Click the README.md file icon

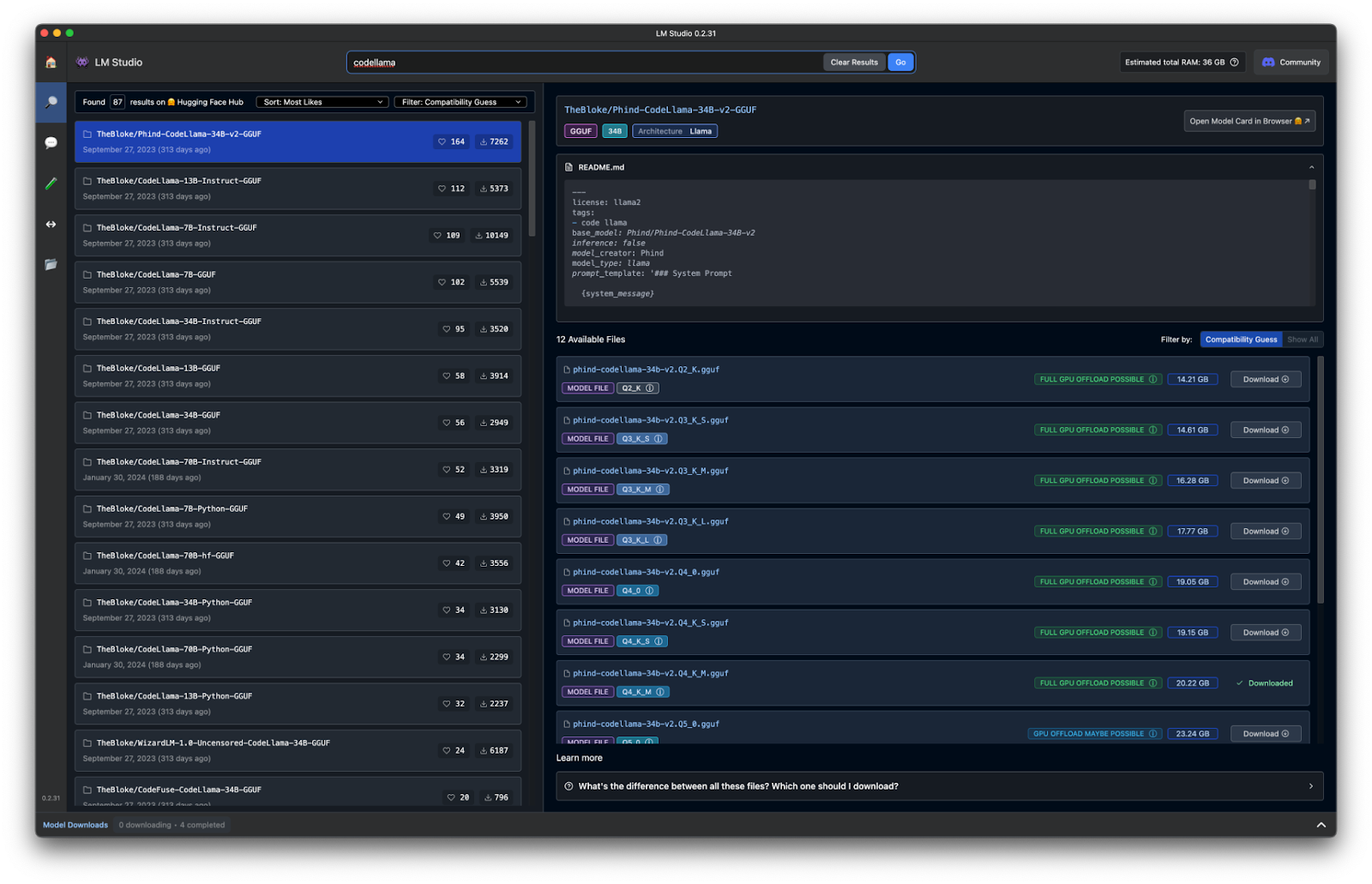pyautogui.click(x=569, y=167)
